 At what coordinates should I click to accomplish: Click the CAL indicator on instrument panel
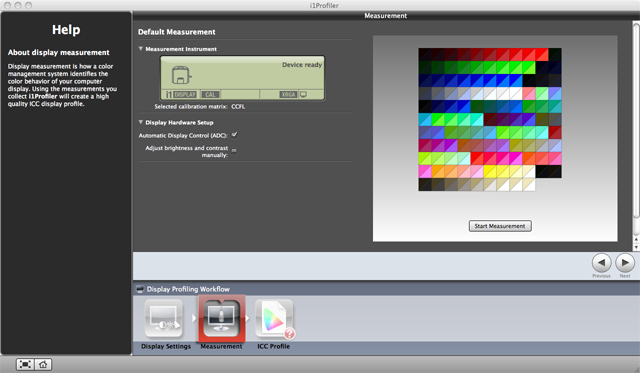tap(210, 95)
